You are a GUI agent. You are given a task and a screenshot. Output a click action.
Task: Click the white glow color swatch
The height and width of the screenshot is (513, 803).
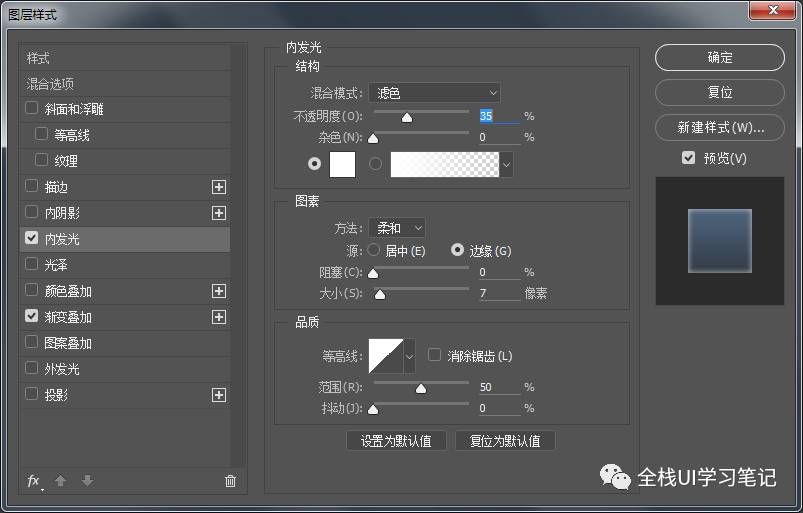point(342,164)
